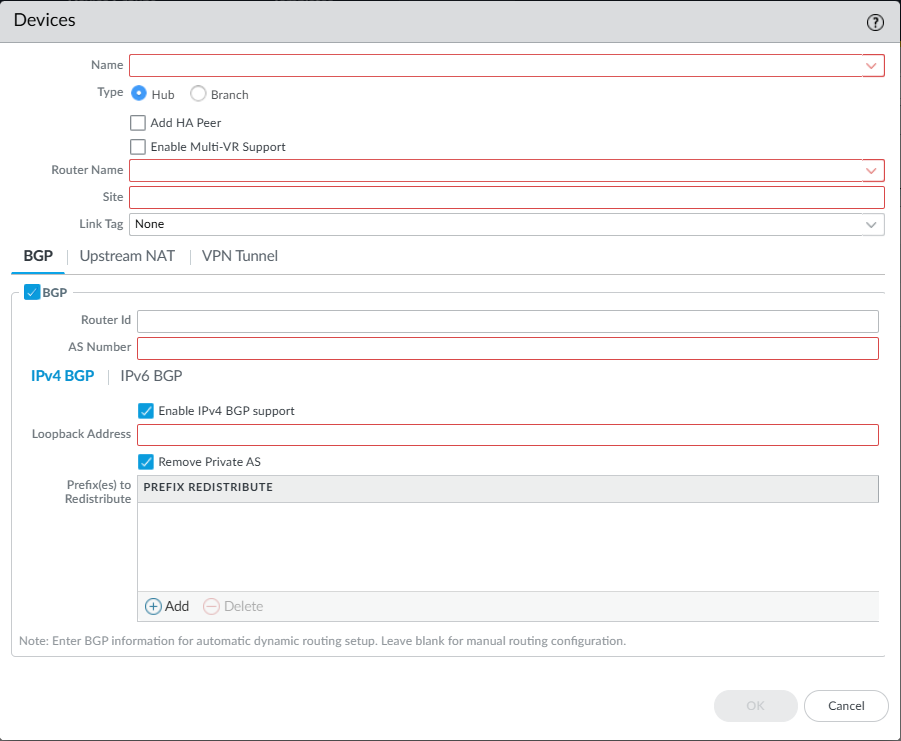Screen dimensions: 901x741
Task: Click the Loopback Address field
Action: click(x=507, y=435)
